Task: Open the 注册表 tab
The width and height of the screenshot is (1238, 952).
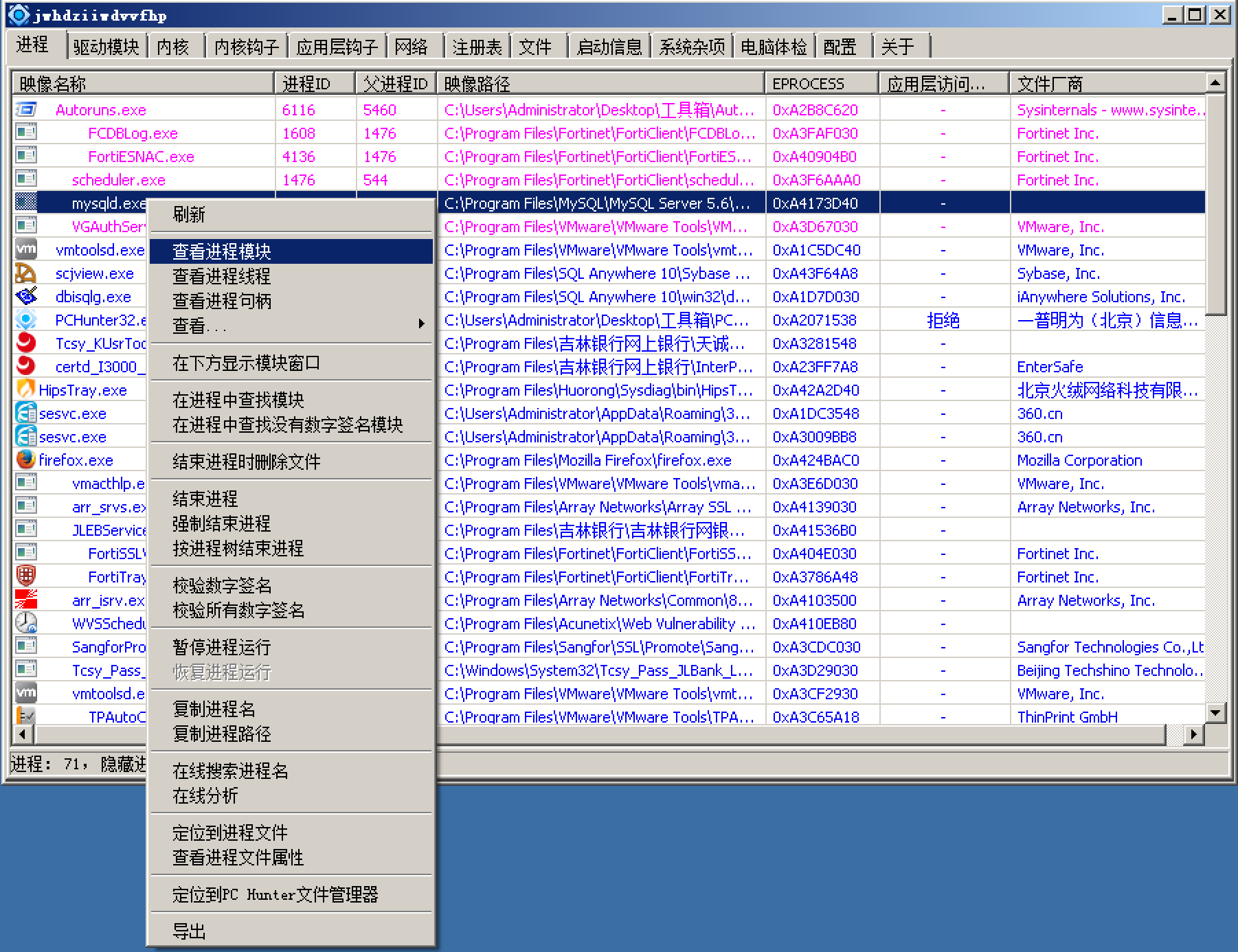Action: coord(477,47)
